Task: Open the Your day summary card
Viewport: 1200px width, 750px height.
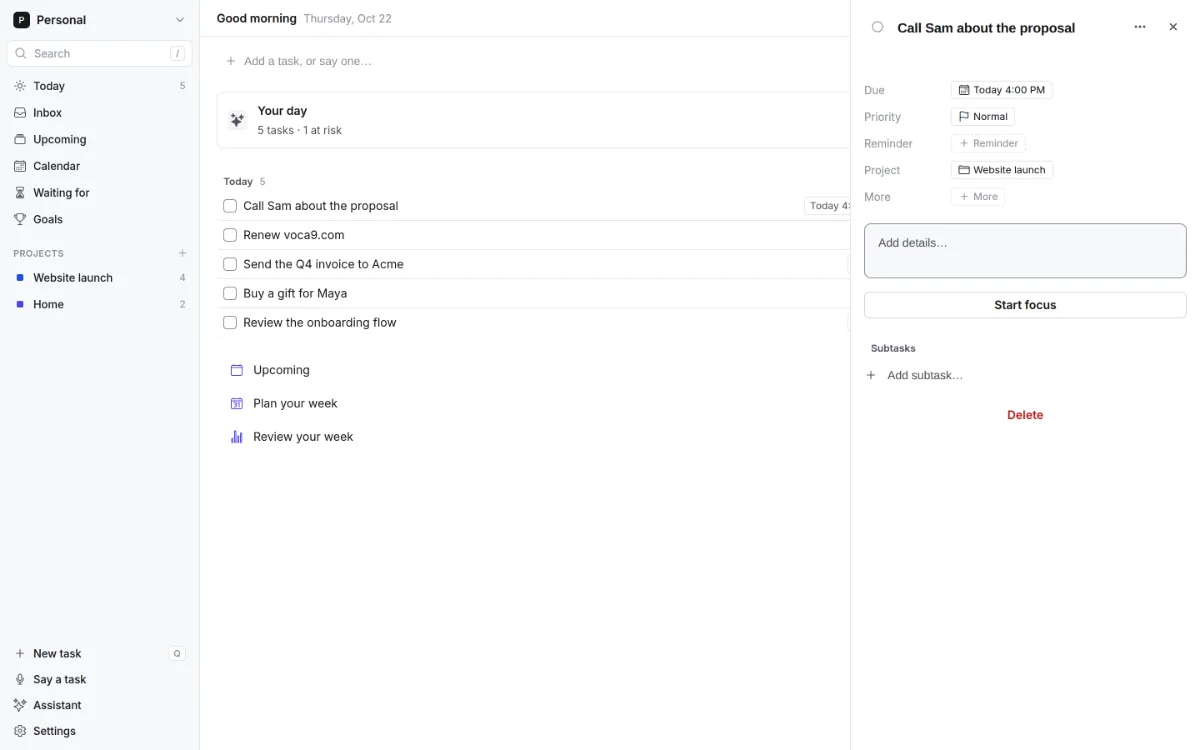Action: tap(534, 120)
